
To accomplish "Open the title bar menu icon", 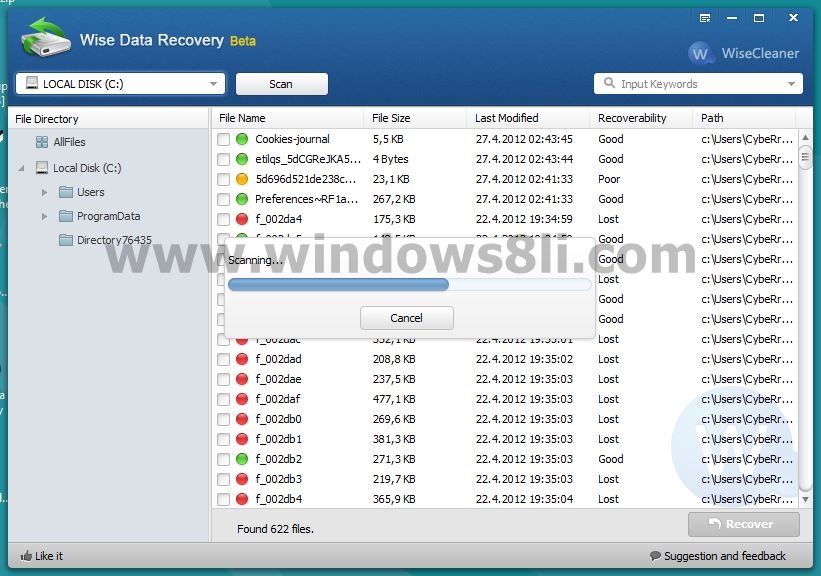I will (x=705, y=18).
